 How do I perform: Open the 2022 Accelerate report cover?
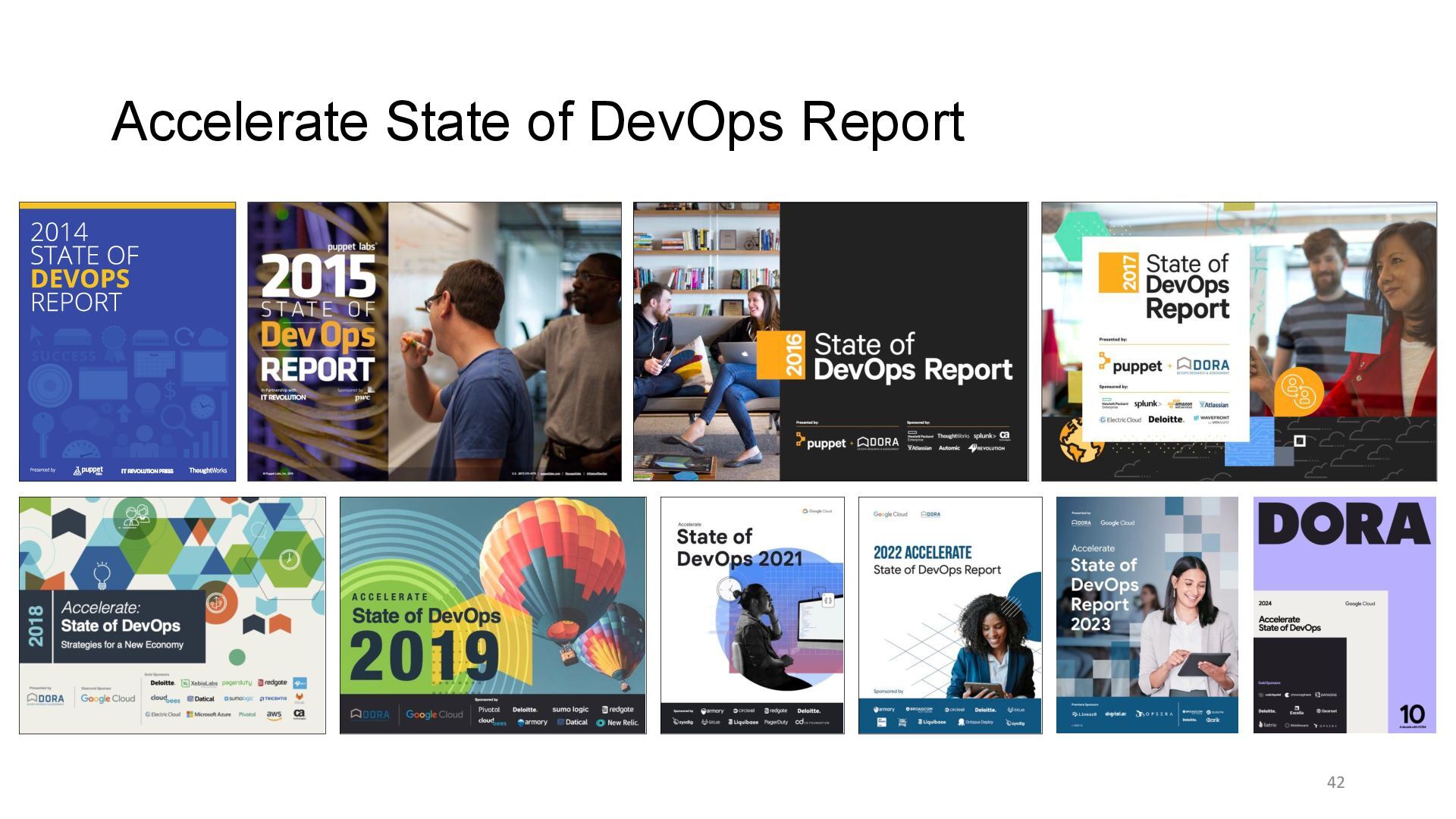pyautogui.click(x=950, y=615)
